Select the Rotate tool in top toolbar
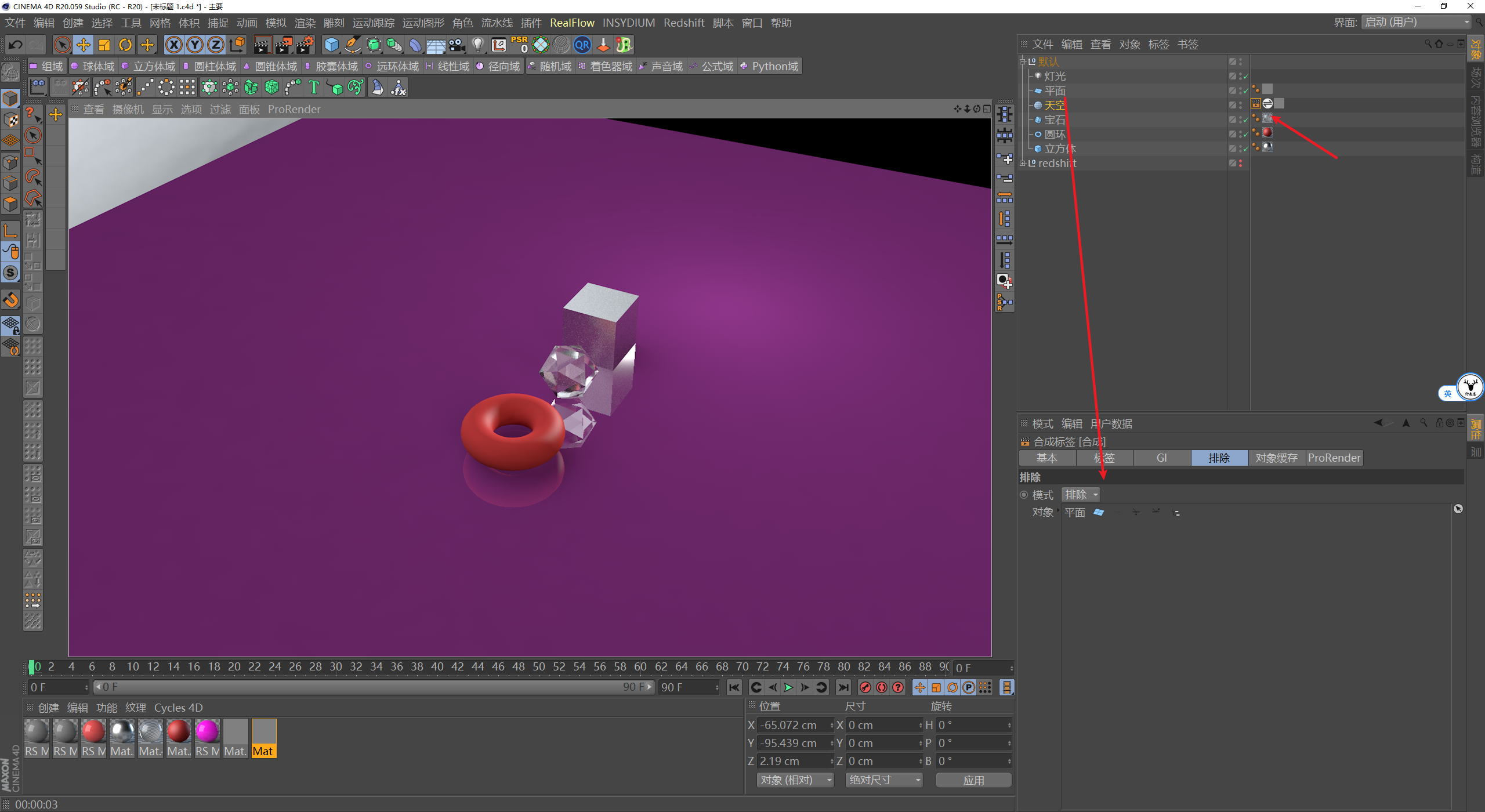The image size is (1485, 812). coord(125,45)
